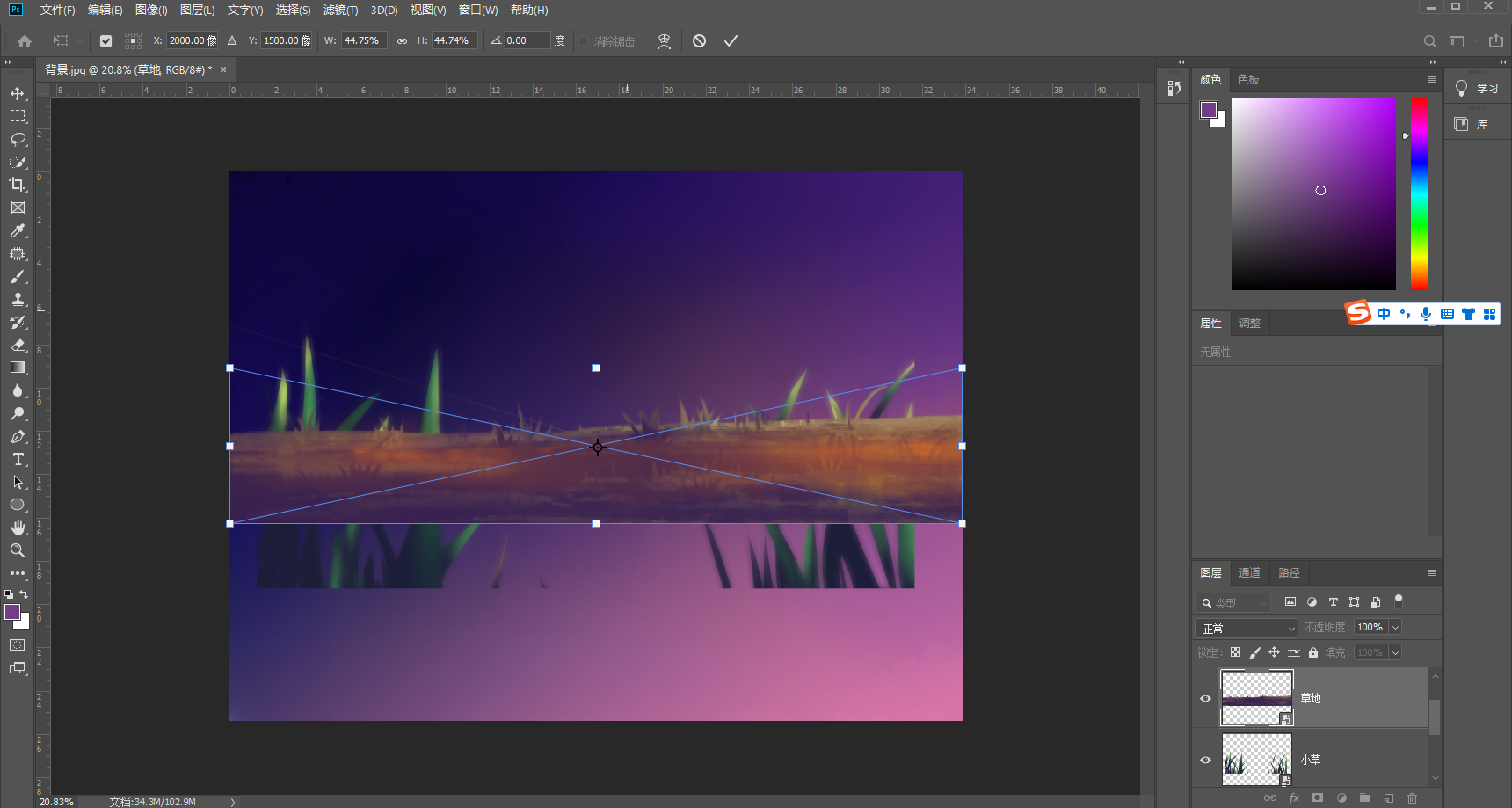Lock all attributes with the padlock

click(1313, 652)
